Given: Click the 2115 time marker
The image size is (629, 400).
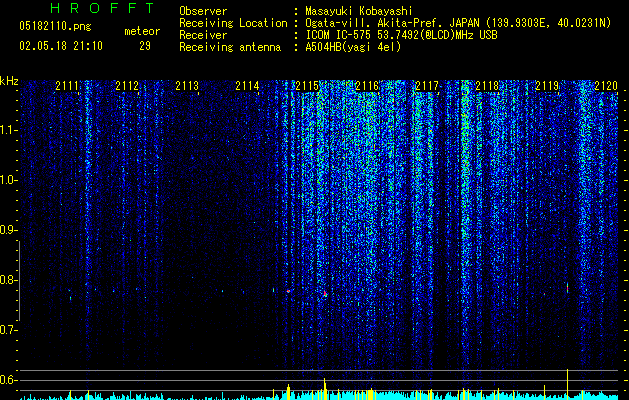Looking at the screenshot, I should pyautogui.click(x=307, y=86).
